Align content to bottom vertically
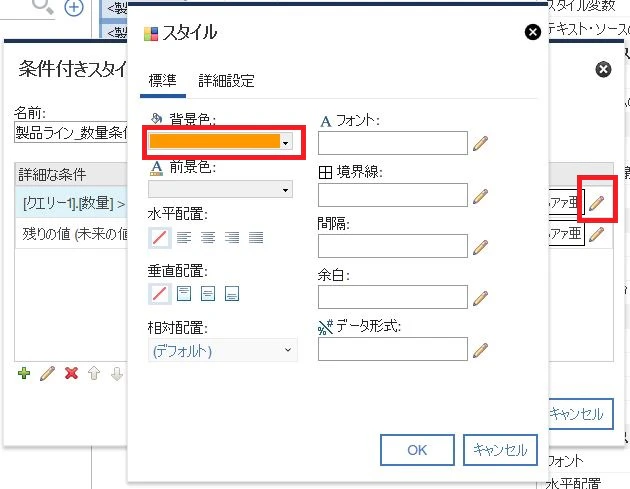Viewport: 630px width, 489px height. click(232, 294)
